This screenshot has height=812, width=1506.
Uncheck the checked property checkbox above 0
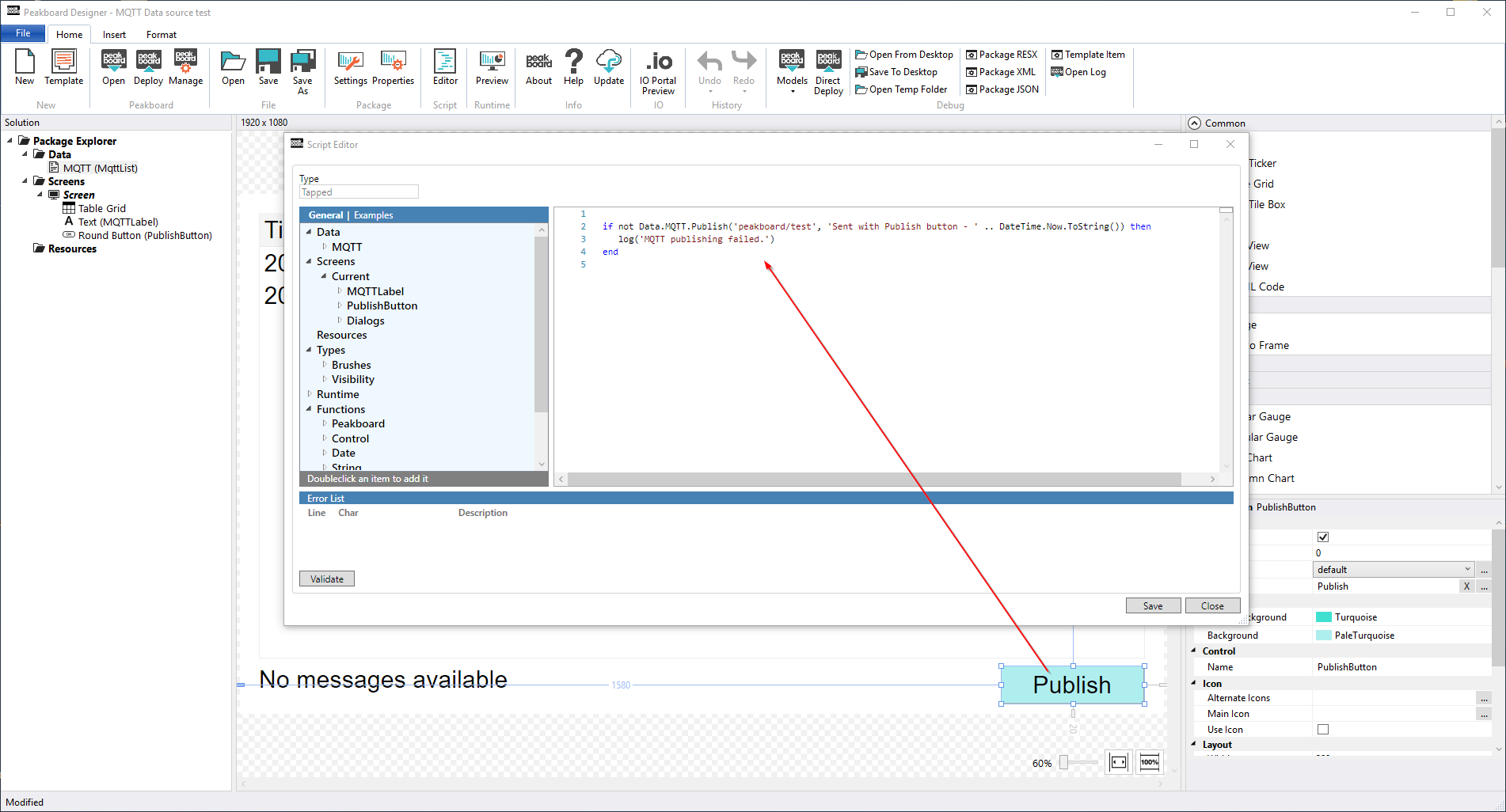(1323, 537)
